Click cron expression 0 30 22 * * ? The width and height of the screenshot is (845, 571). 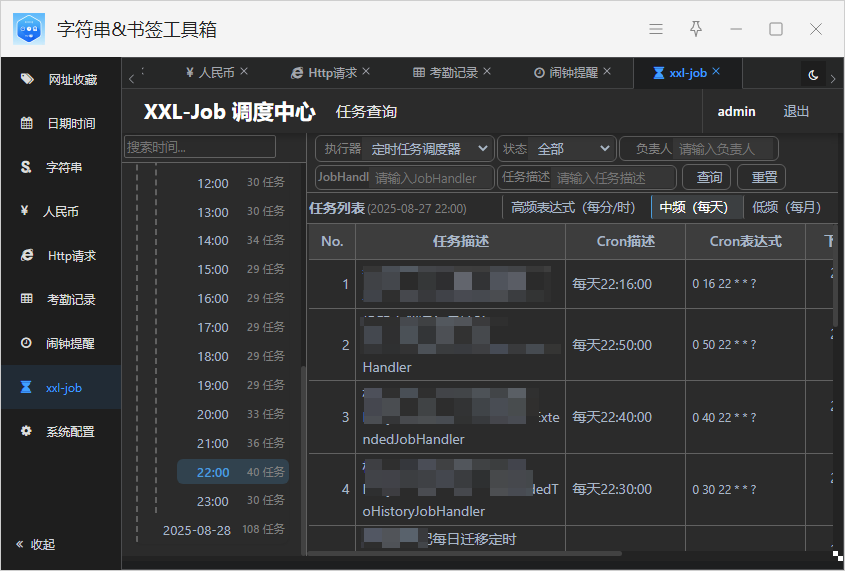click(x=724, y=490)
